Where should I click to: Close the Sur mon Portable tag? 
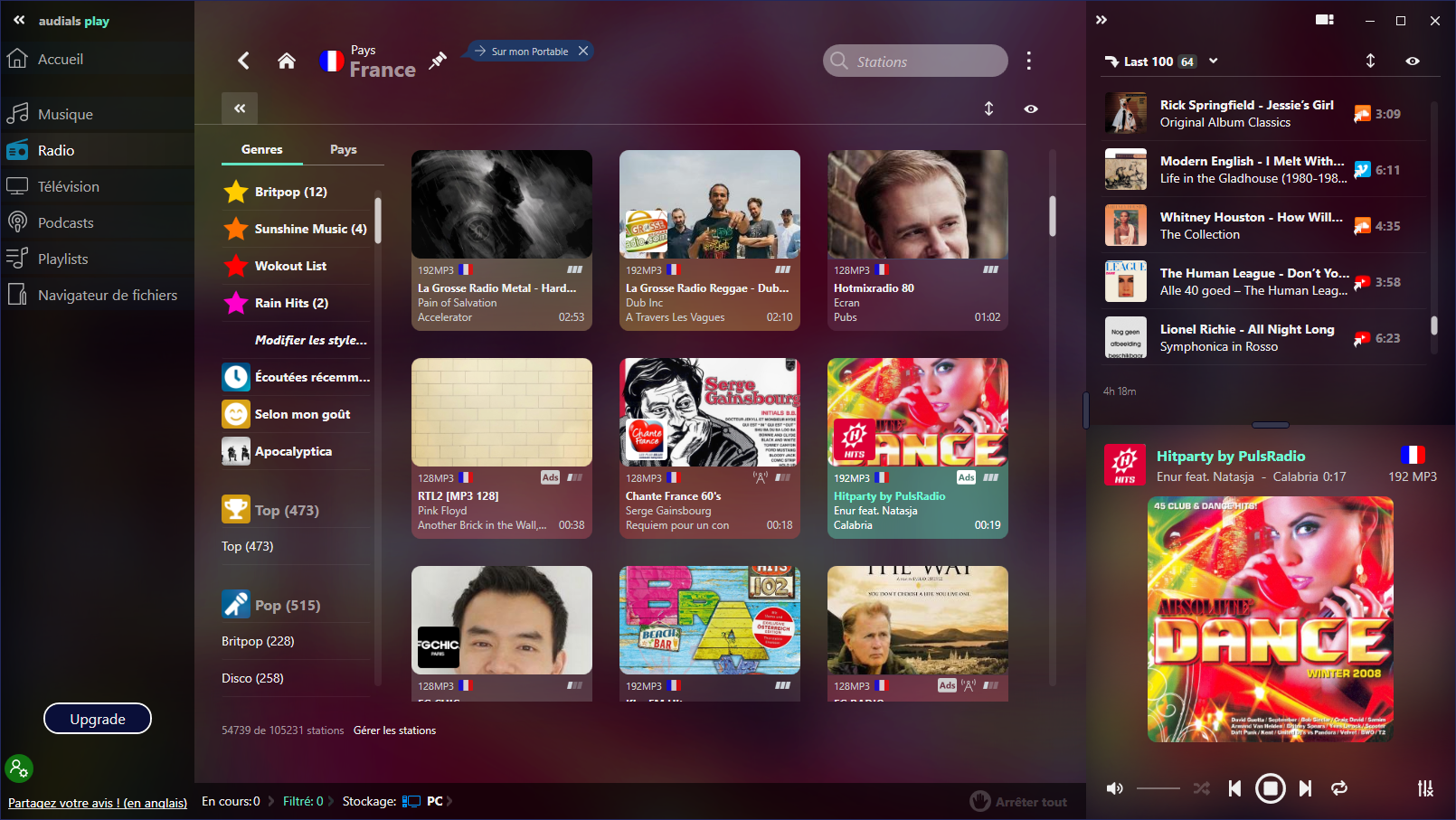click(583, 51)
